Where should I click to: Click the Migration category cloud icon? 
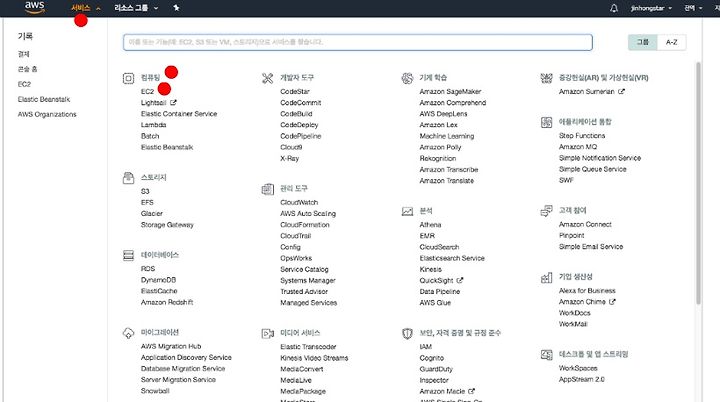point(129,333)
